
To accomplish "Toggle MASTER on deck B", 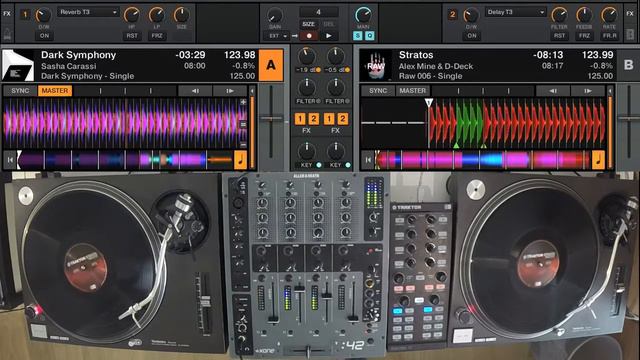I will pyautogui.click(x=413, y=91).
